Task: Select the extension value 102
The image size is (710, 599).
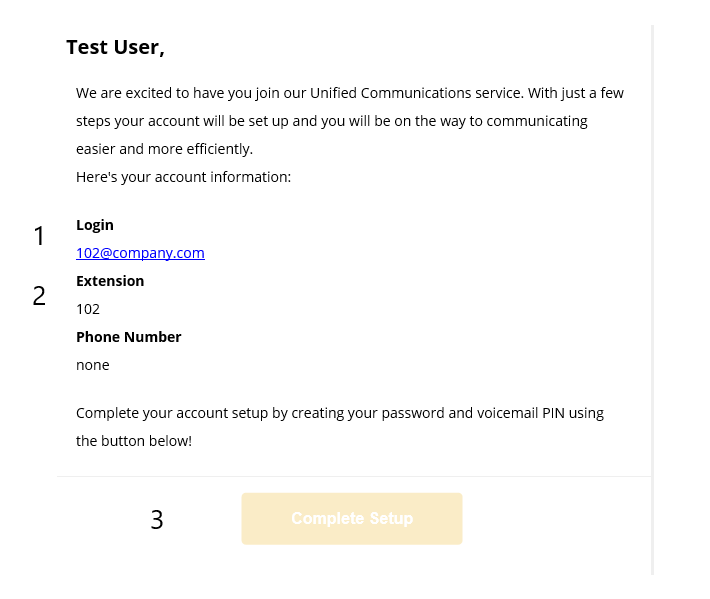Action: (x=88, y=309)
